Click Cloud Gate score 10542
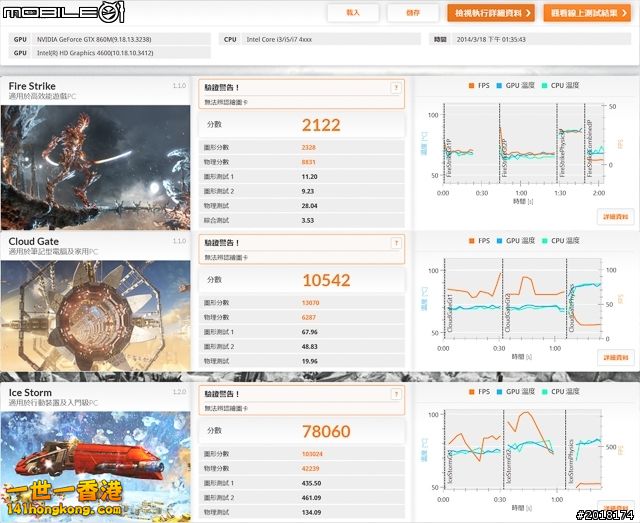This screenshot has height=523, width=640. click(x=326, y=280)
